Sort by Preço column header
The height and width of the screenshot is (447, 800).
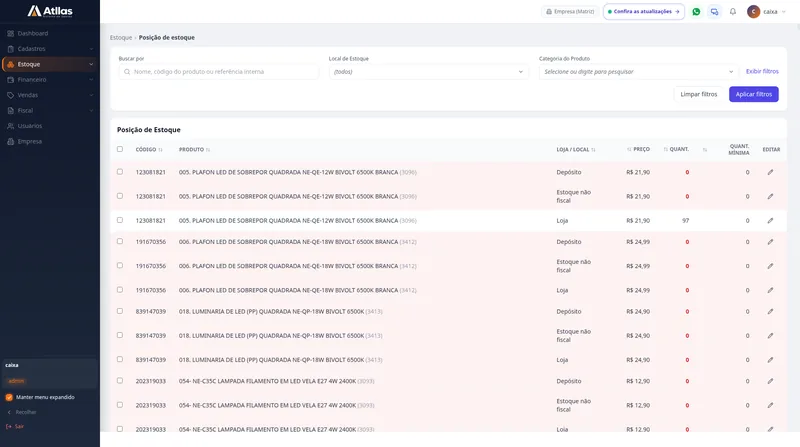pyautogui.click(x=638, y=149)
